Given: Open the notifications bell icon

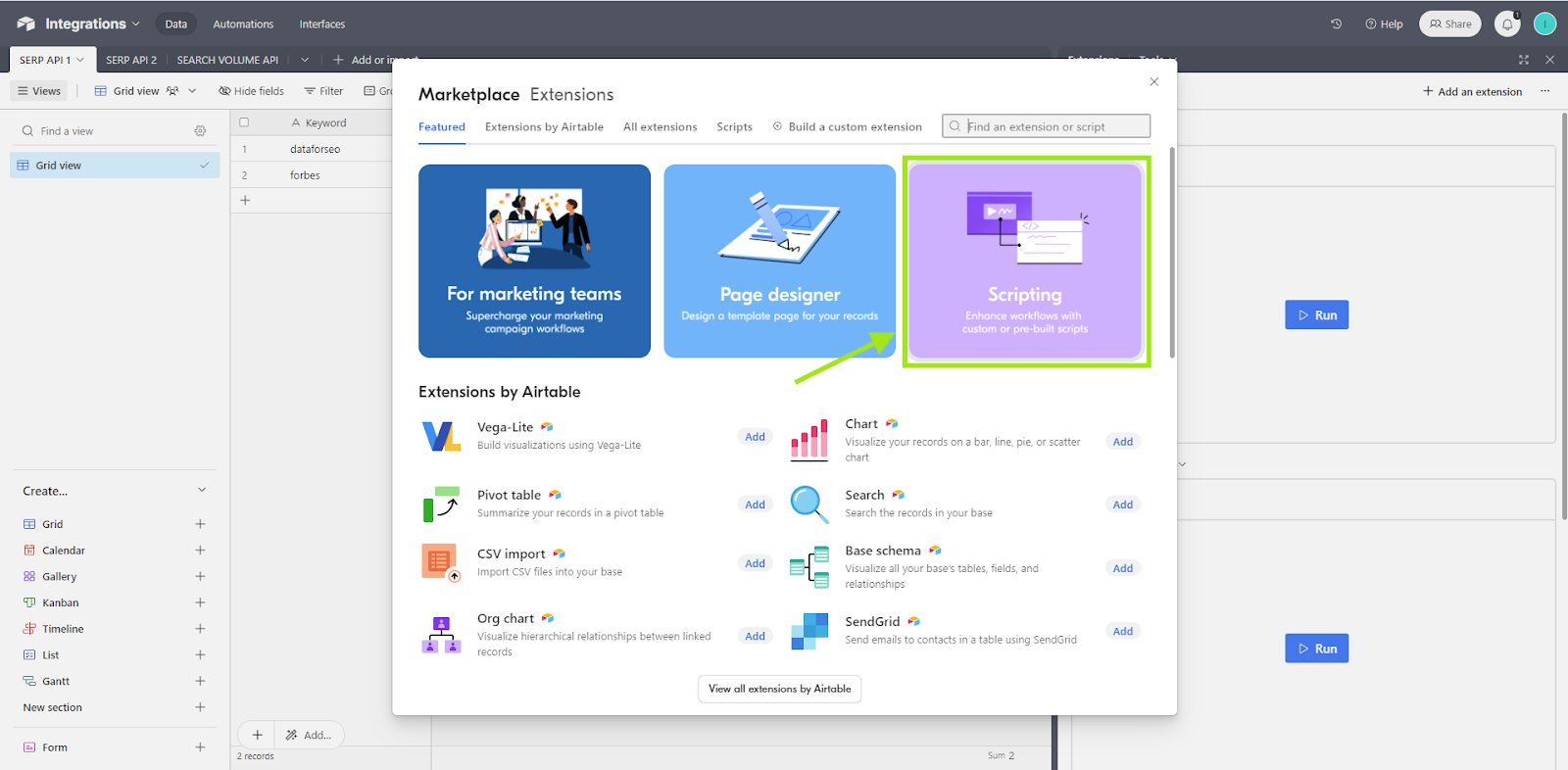Looking at the screenshot, I should point(1507,24).
